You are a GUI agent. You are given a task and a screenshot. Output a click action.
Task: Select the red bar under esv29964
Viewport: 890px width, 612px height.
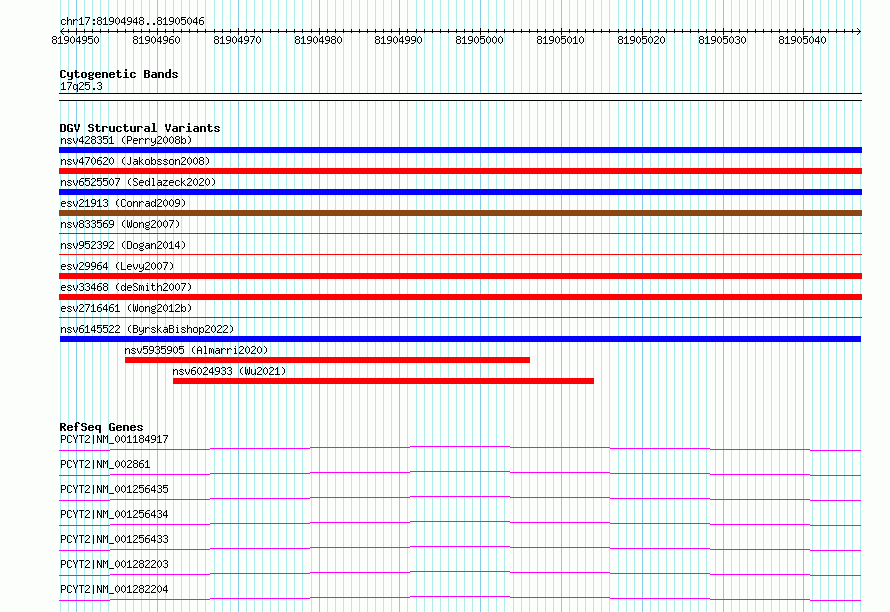pyautogui.click(x=460, y=276)
